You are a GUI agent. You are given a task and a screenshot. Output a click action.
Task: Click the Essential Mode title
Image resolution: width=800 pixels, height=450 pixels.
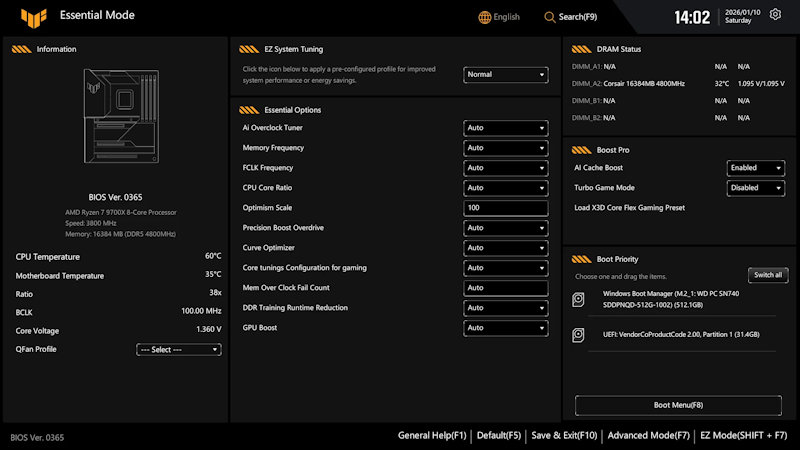tap(97, 15)
